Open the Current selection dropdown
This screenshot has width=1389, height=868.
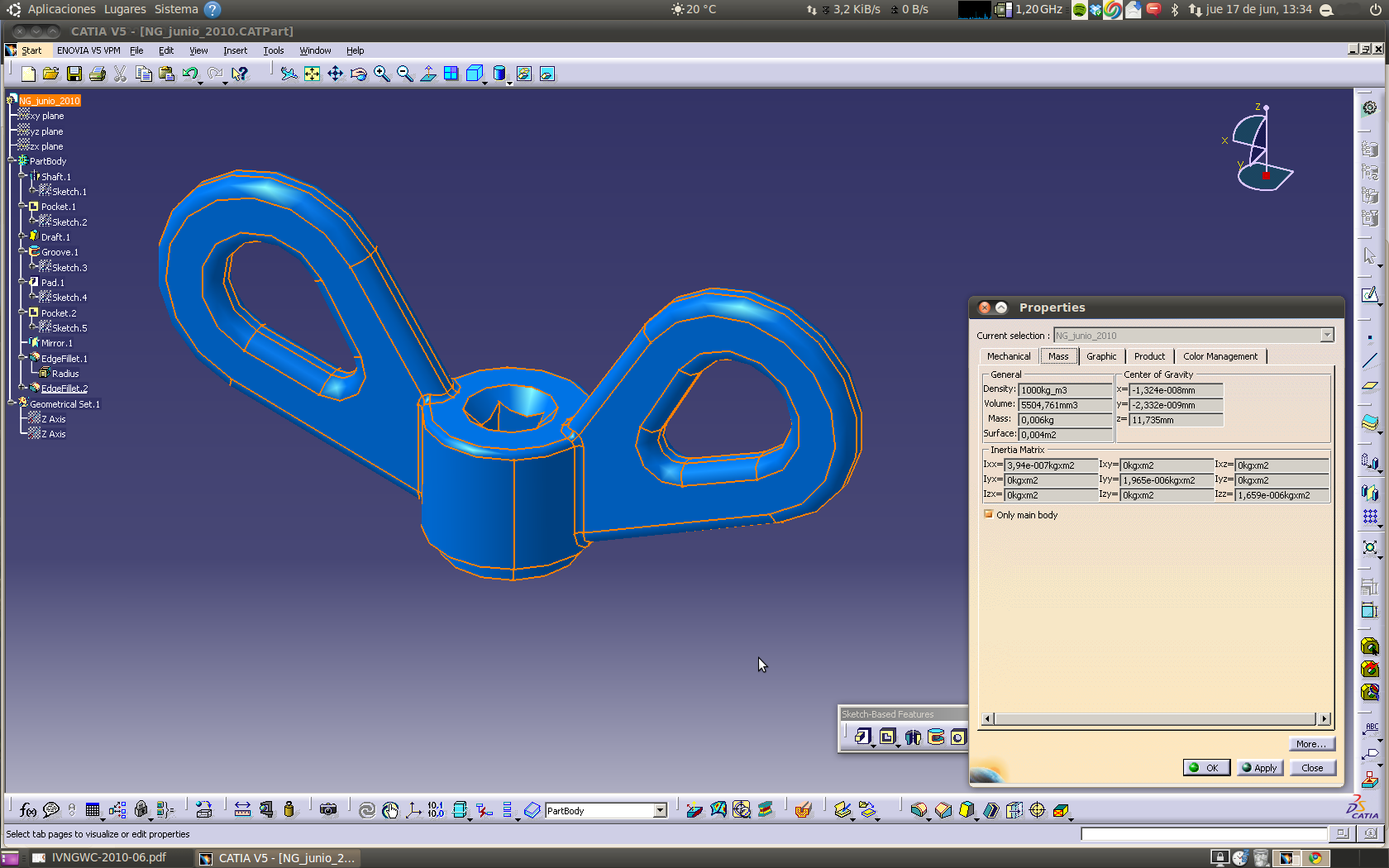1327,336
